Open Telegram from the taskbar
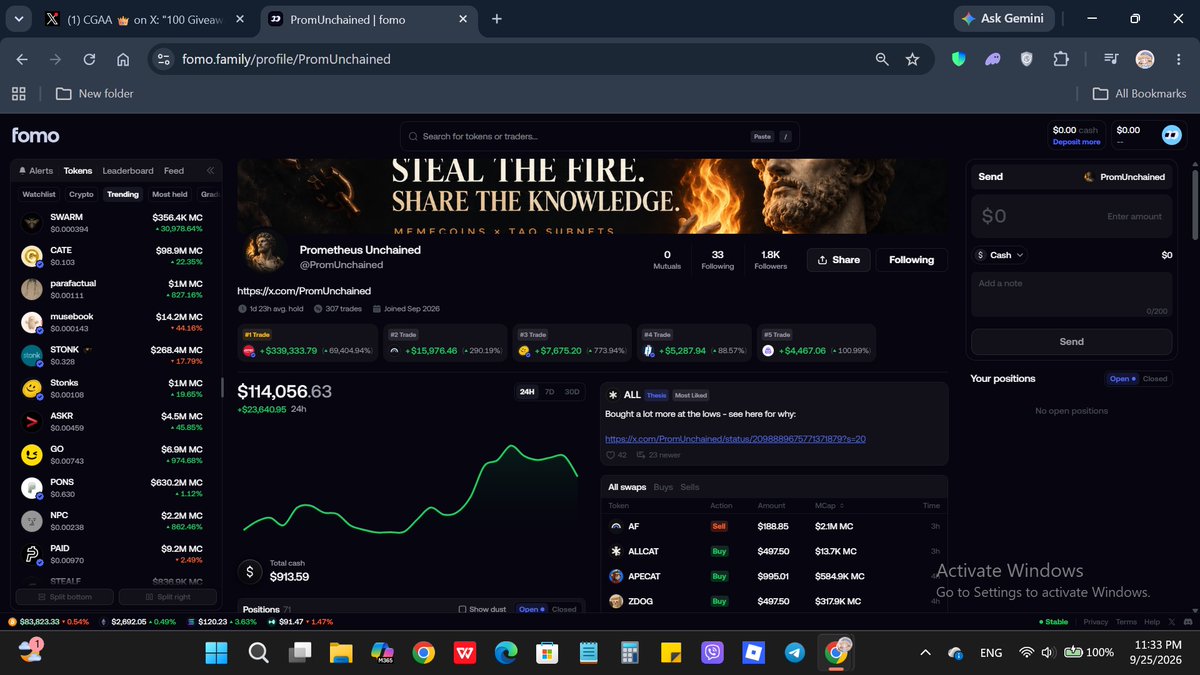1200x675 pixels. pos(795,652)
